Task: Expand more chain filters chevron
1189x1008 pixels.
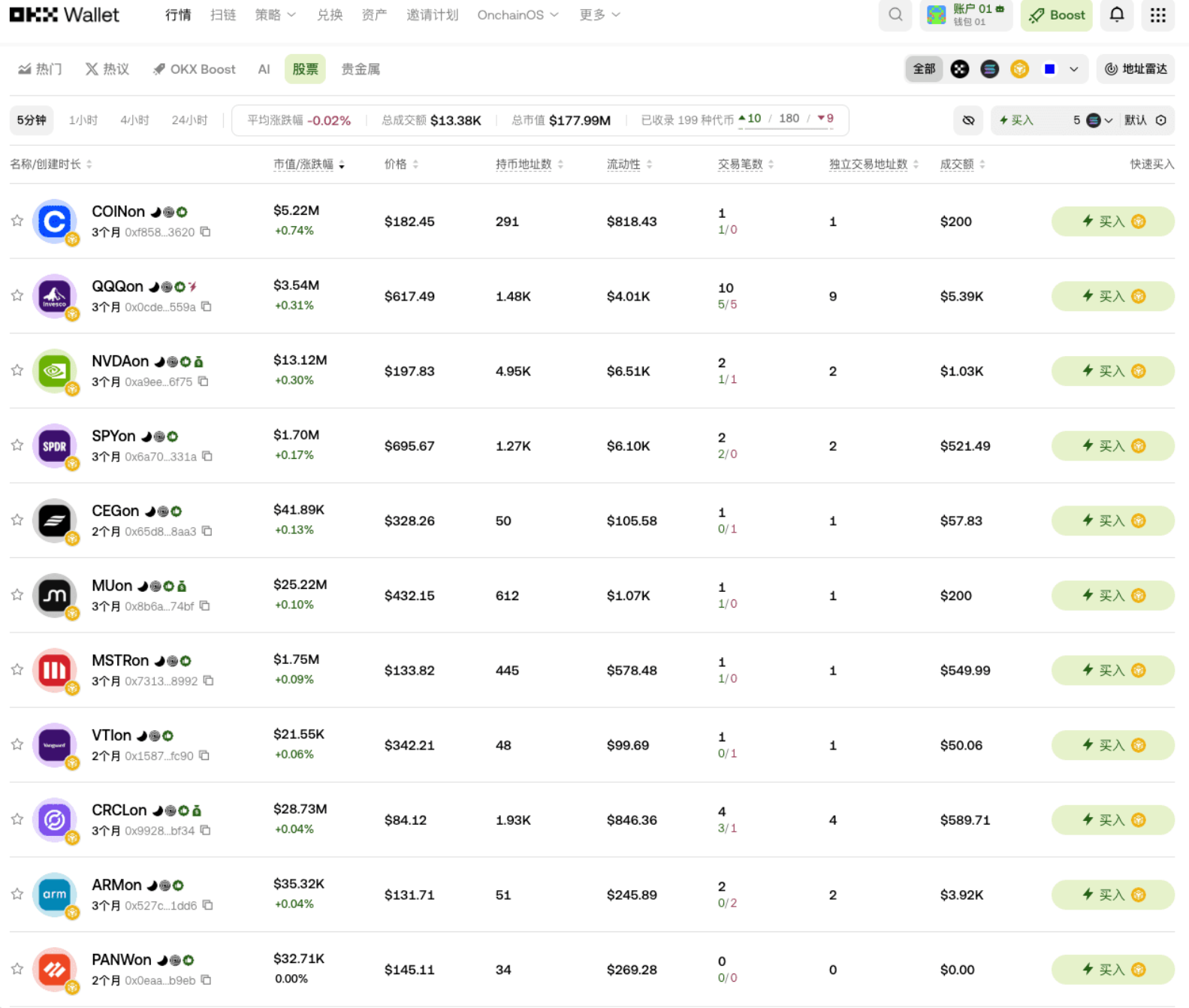Action: (x=1073, y=69)
